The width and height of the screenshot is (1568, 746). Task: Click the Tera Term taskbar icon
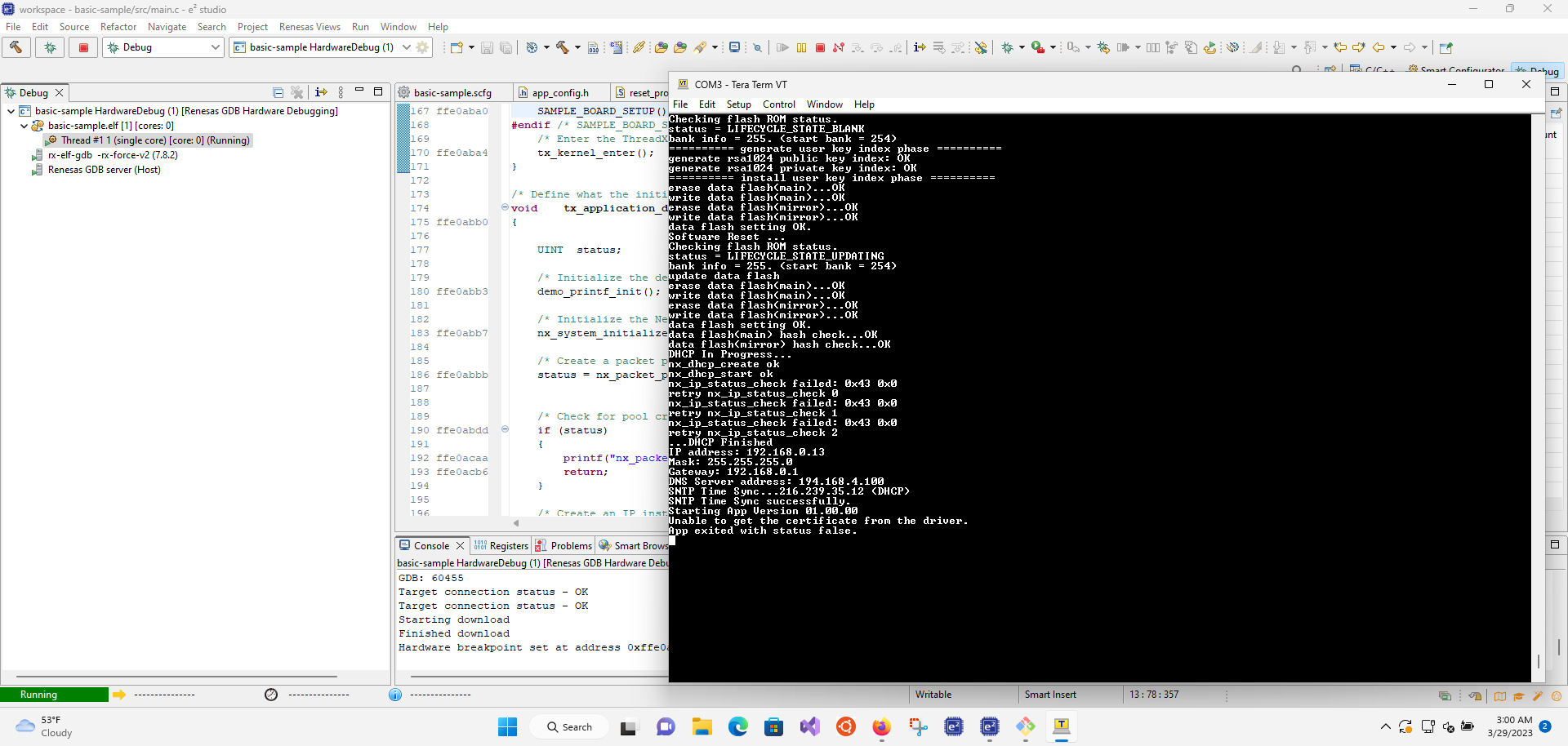coord(1062,726)
